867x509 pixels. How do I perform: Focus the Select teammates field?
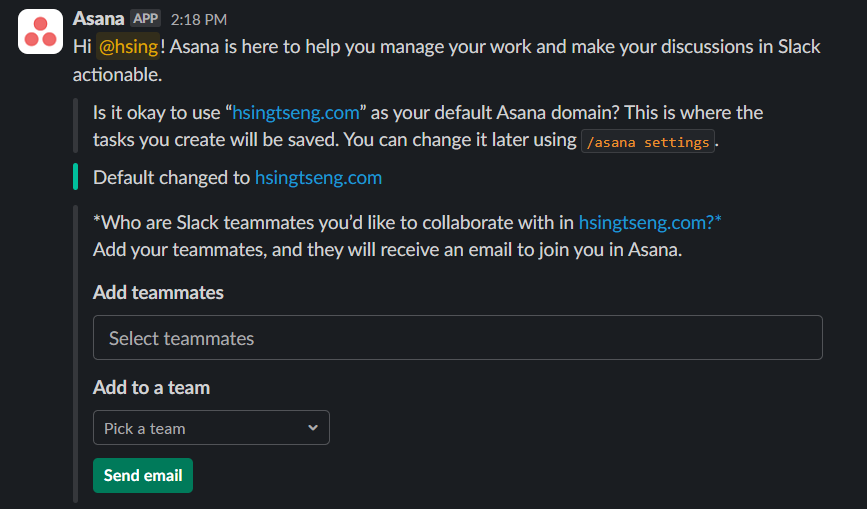(458, 338)
